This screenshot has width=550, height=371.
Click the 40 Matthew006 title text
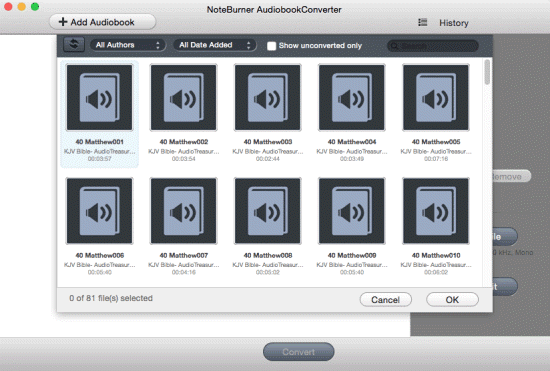click(100, 255)
